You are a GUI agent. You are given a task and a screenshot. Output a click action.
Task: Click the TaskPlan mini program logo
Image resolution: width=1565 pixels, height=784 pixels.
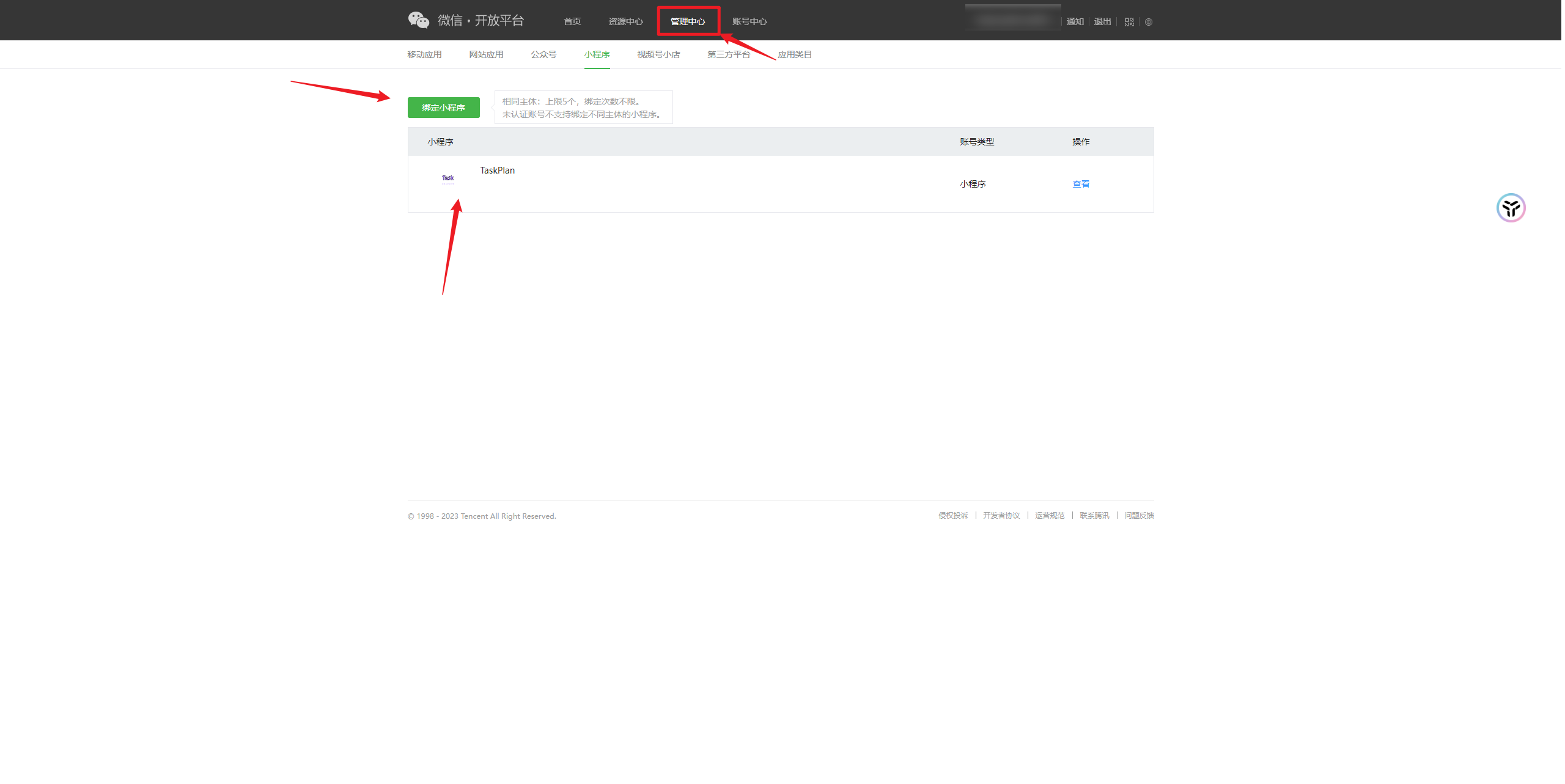[448, 179]
